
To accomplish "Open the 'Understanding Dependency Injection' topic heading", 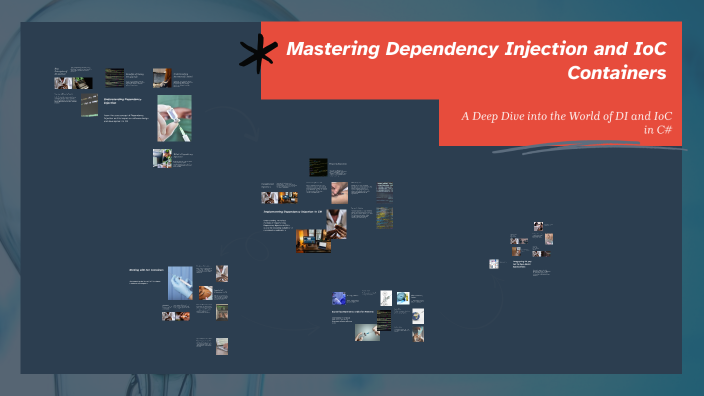I will (x=123, y=101).
